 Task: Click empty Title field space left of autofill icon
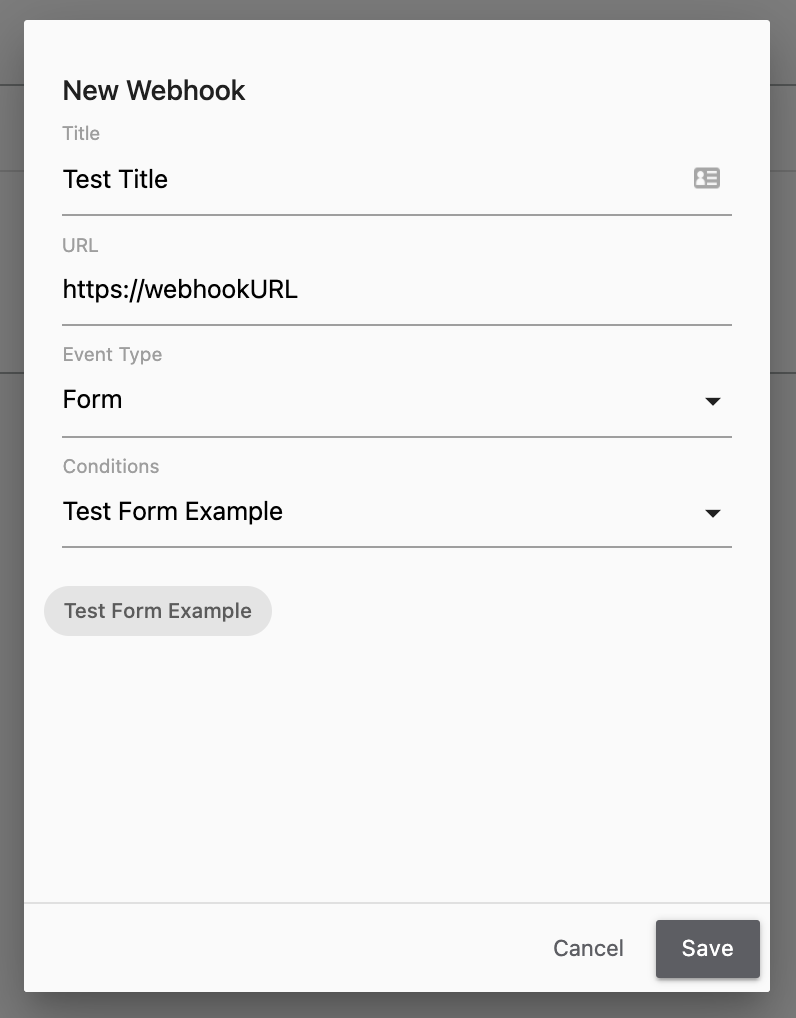click(429, 179)
